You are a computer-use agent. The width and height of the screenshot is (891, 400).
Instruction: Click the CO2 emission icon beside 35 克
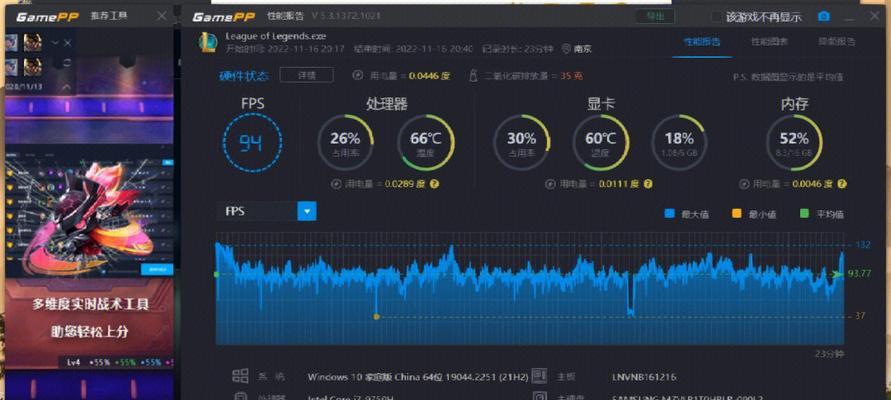[x=473, y=75]
